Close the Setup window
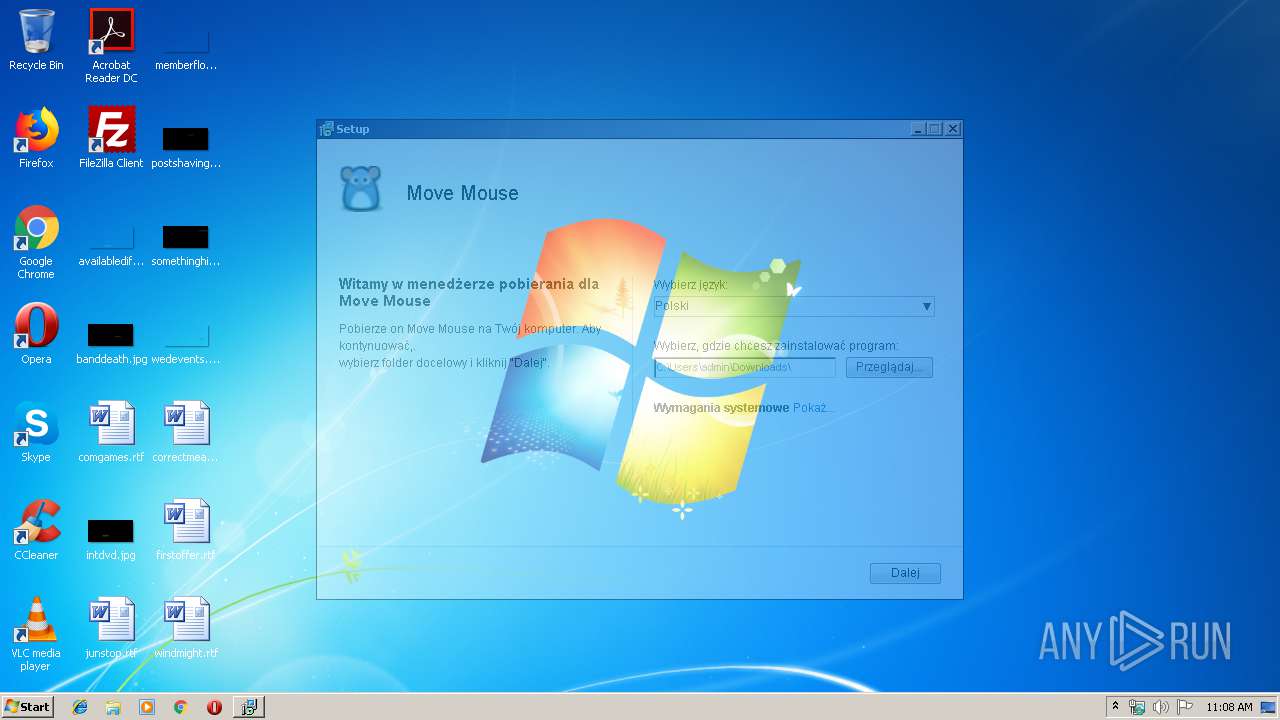The width and height of the screenshot is (1280, 720). coord(953,129)
